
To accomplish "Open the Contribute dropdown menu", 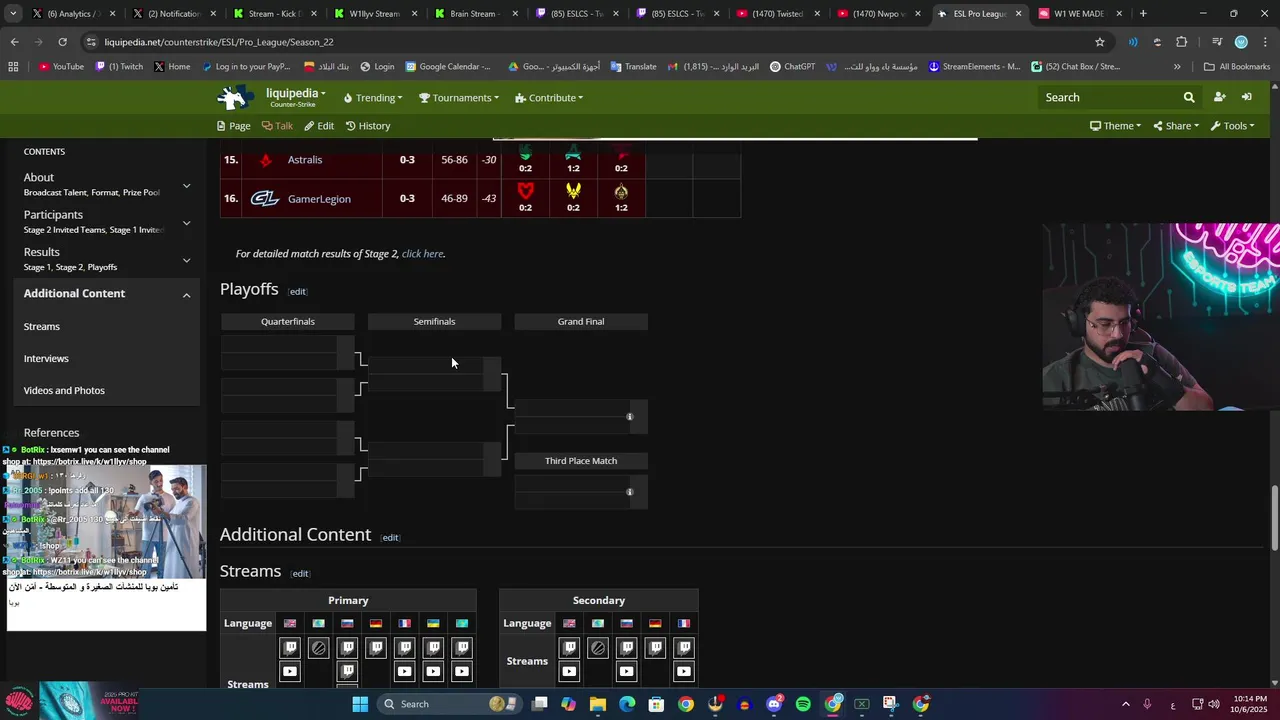I will coord(549,98).
